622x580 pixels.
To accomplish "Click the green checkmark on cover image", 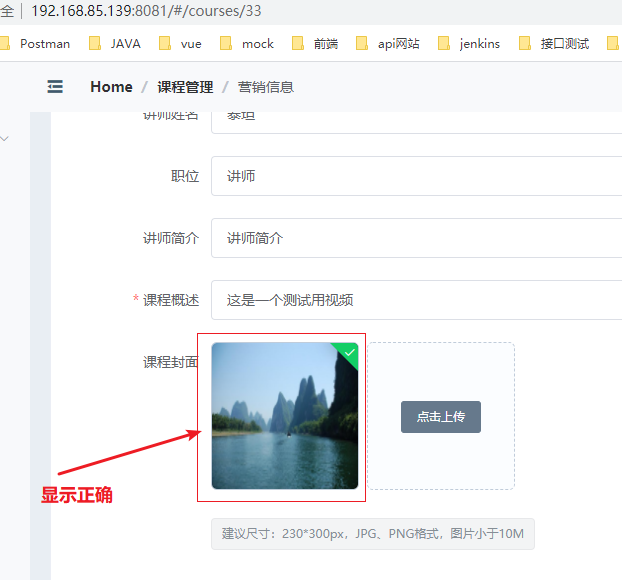I will coord(349,352).
